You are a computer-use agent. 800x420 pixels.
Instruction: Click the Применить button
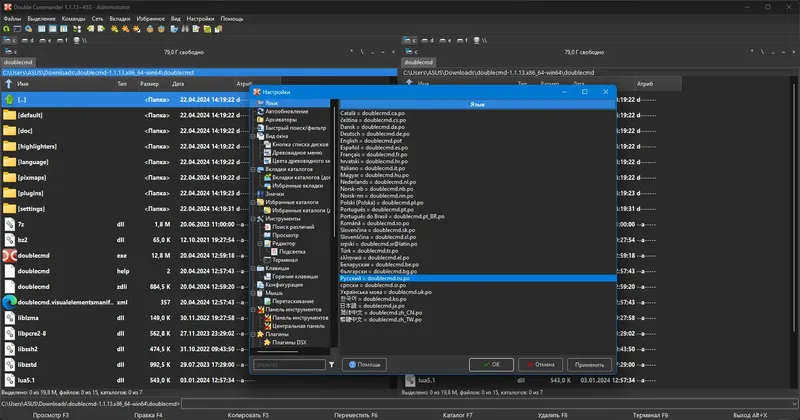tap(589, 365)
